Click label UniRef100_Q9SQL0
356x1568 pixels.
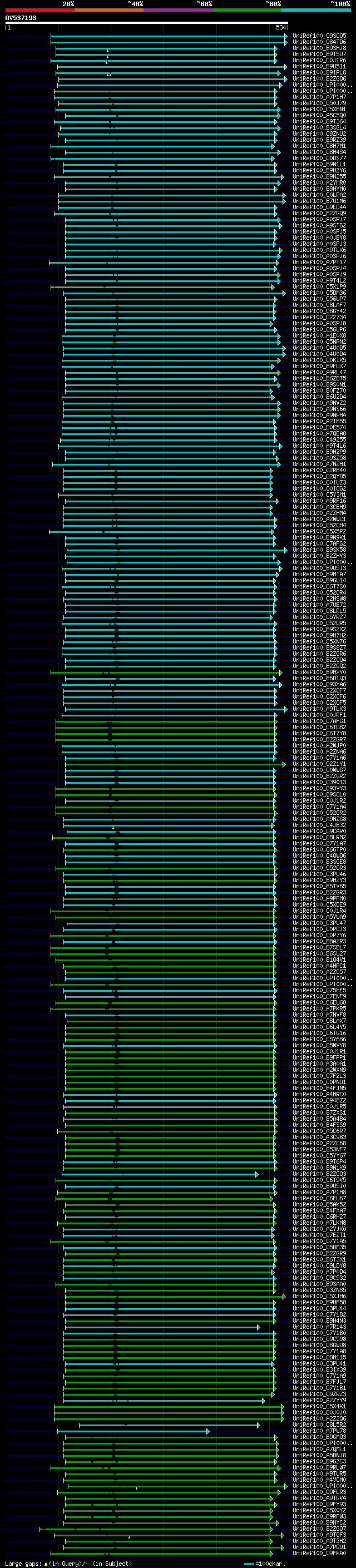click(x=319, y=794)
